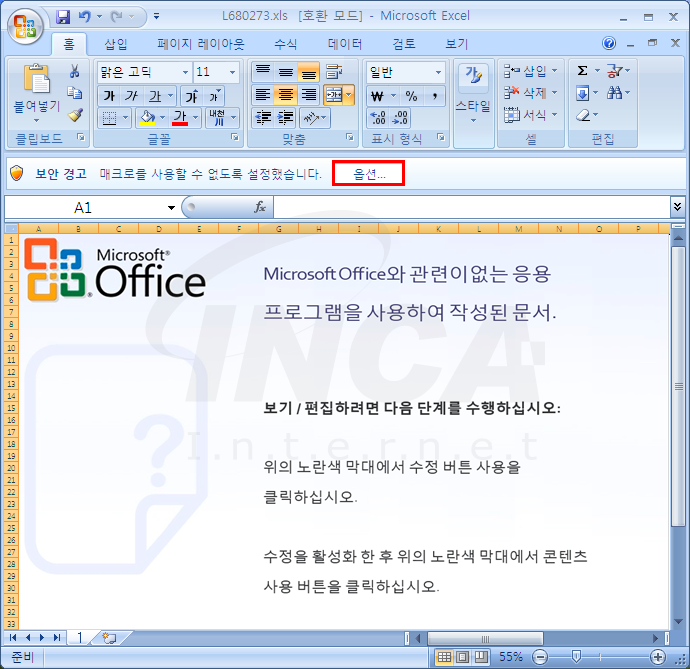Undo the last action
Screen dimensions: 690x669
(x=84, y=17)
